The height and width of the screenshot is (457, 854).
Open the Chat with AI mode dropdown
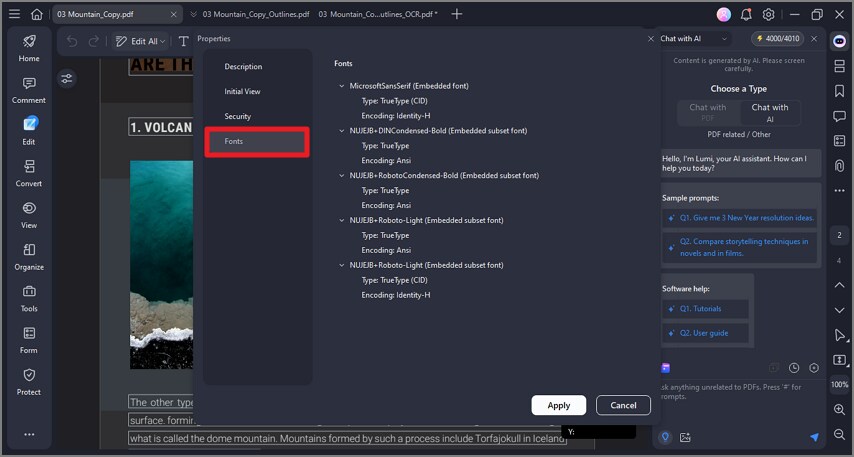[x=694, y=39]
